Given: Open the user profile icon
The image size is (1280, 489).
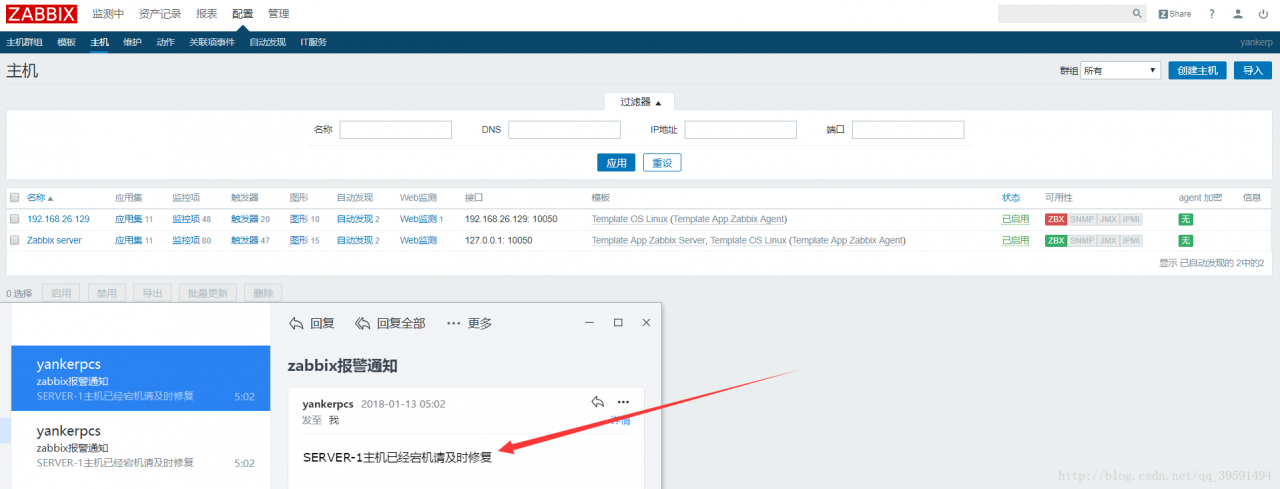Looking at the screenshot, I should click(x=1238, y=14).
